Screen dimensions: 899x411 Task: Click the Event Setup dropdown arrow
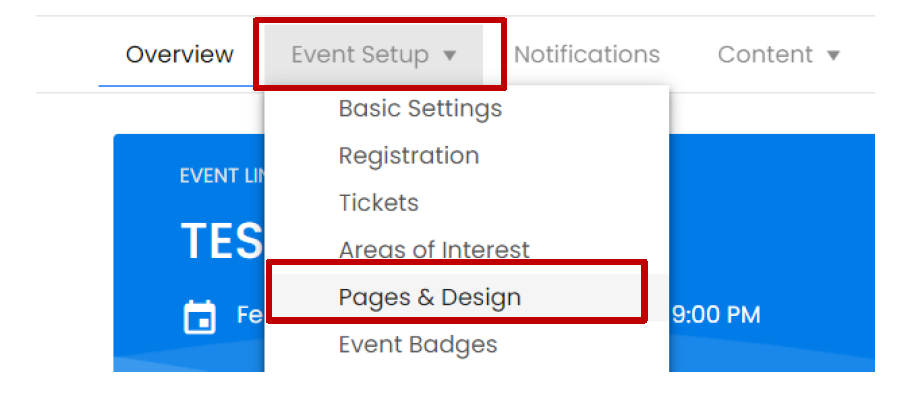[450, 55]
